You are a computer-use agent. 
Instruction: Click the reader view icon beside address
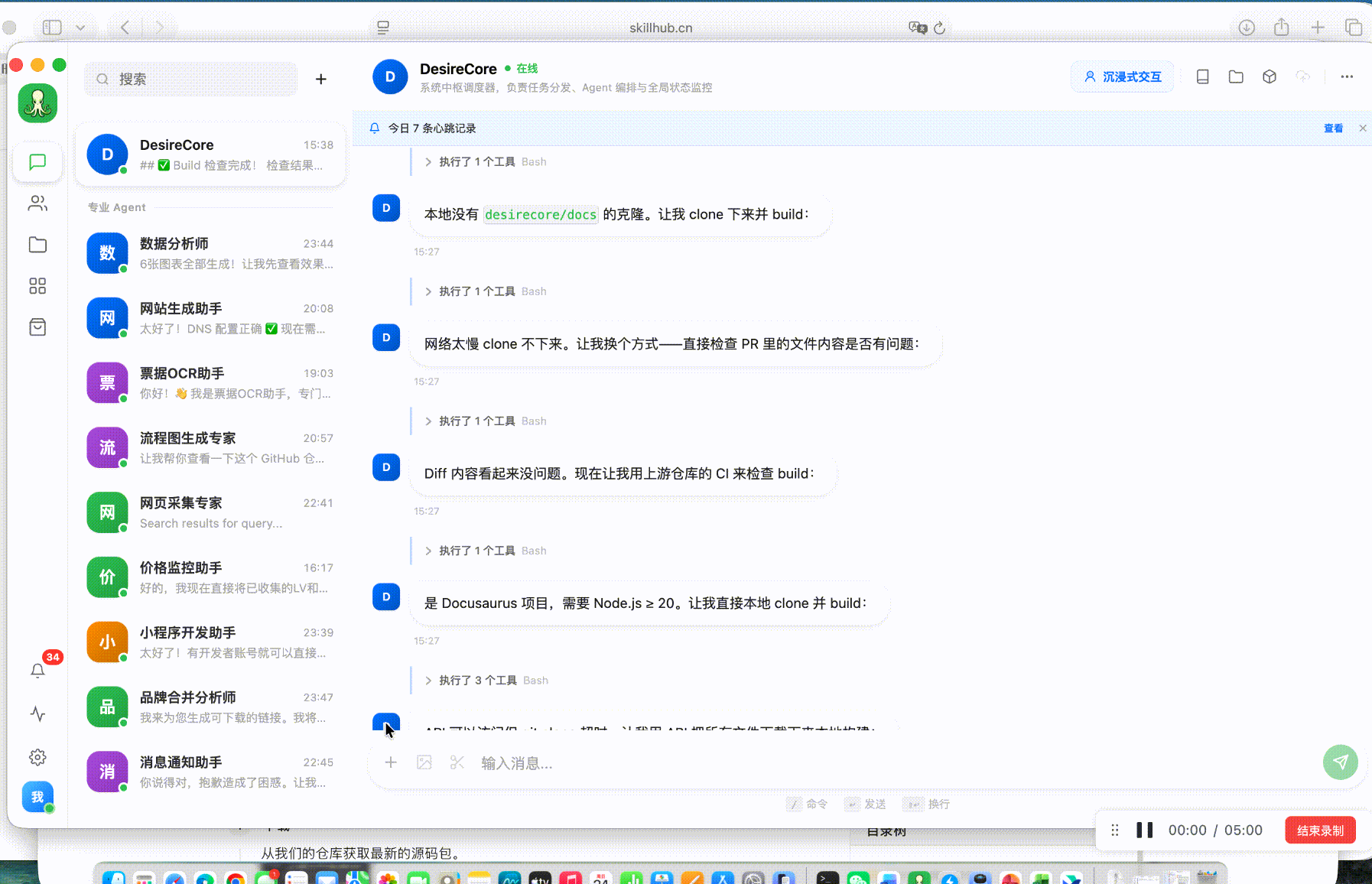click(x=383, y=28)
